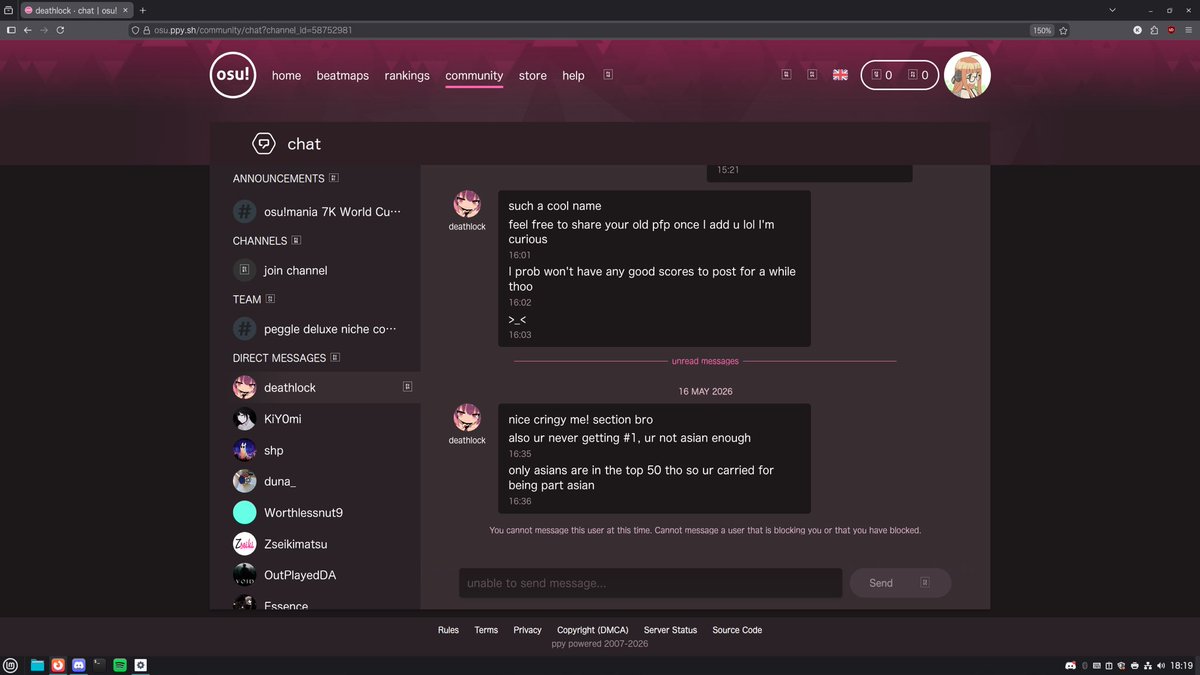Image resolution: width=1200 pixels, height=675 pixels.
Task: Open the help menu item
Action: point(573,75)
